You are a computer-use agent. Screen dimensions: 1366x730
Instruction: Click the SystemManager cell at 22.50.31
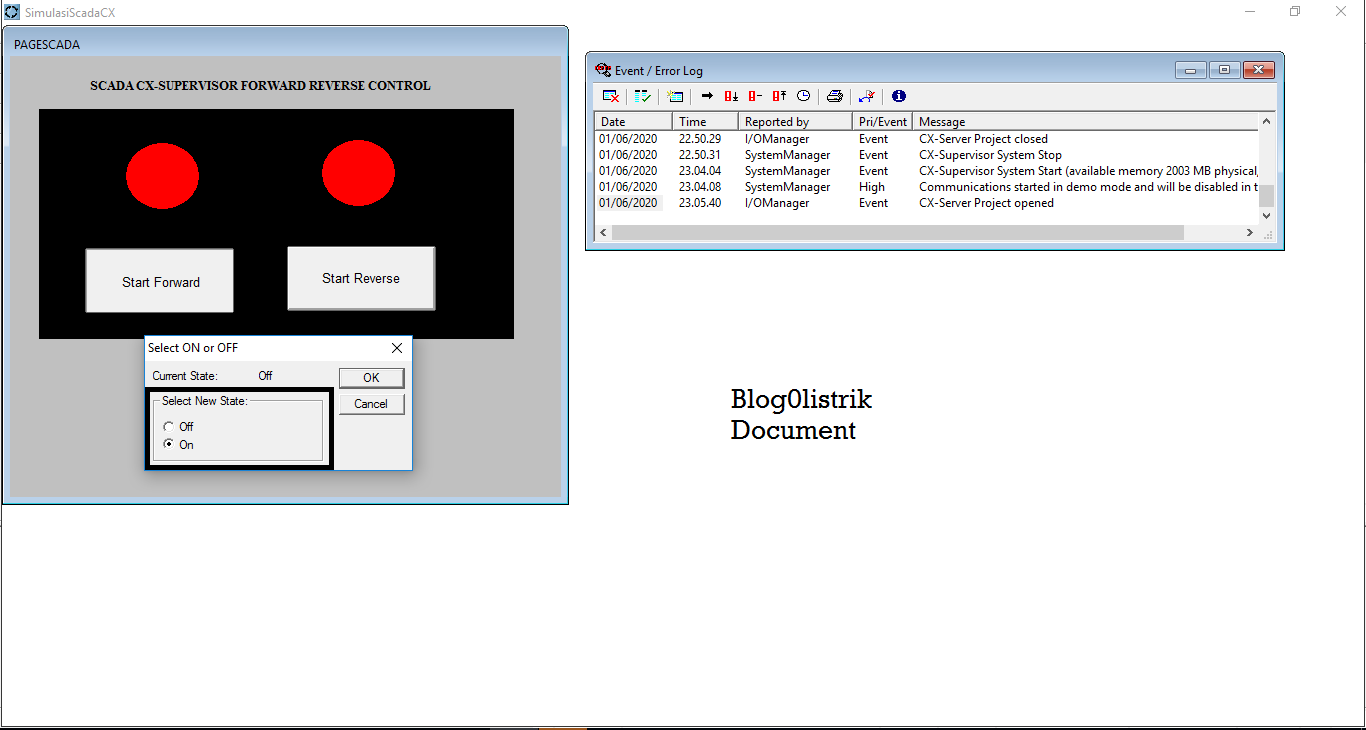click(x=787, y=155)
